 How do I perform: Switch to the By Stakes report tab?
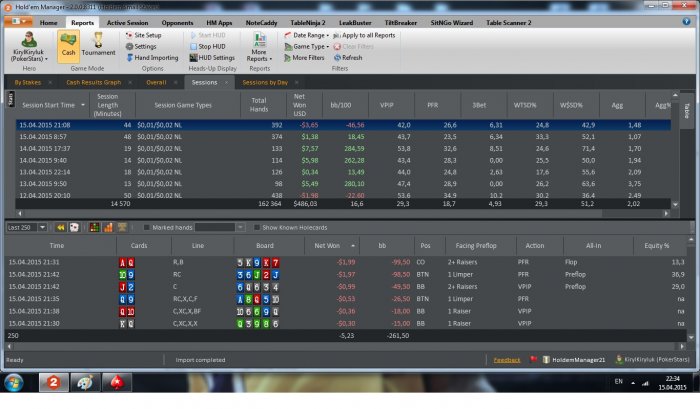pyautogui.click(x=28, y=82)
